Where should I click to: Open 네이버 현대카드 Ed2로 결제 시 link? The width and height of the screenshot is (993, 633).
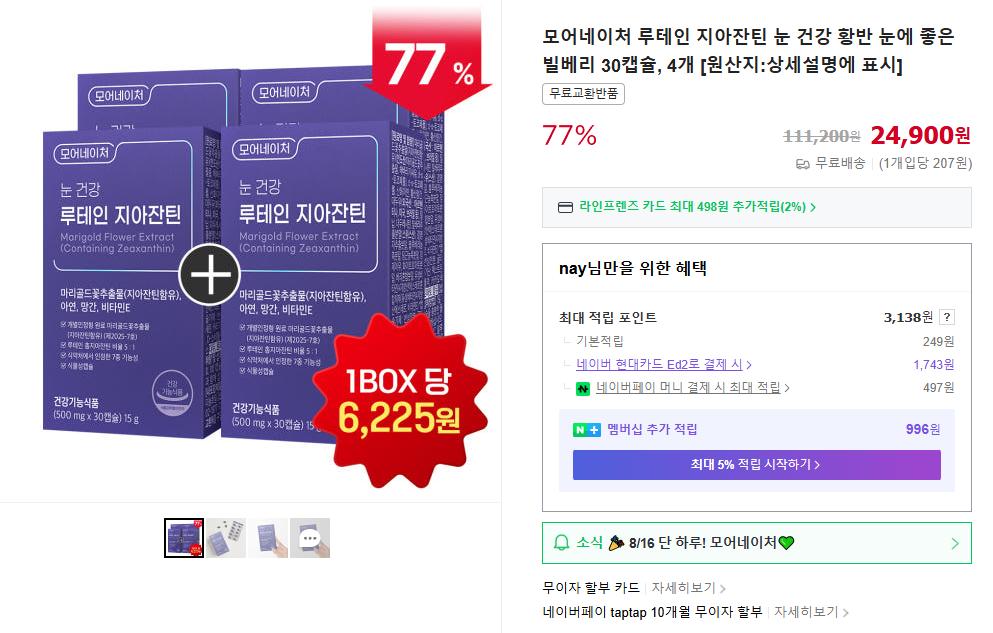coord(659,365)
